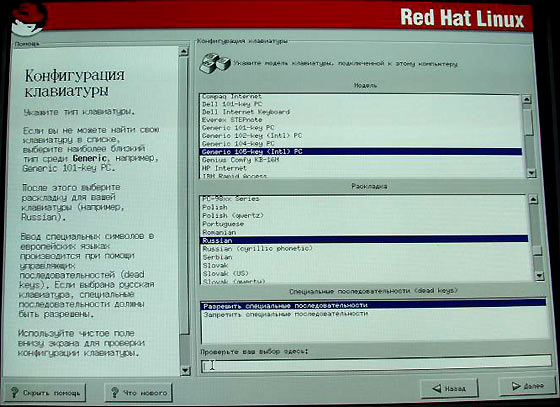
Task: Click layout list scroll up arrow
Action: [533, 199]
